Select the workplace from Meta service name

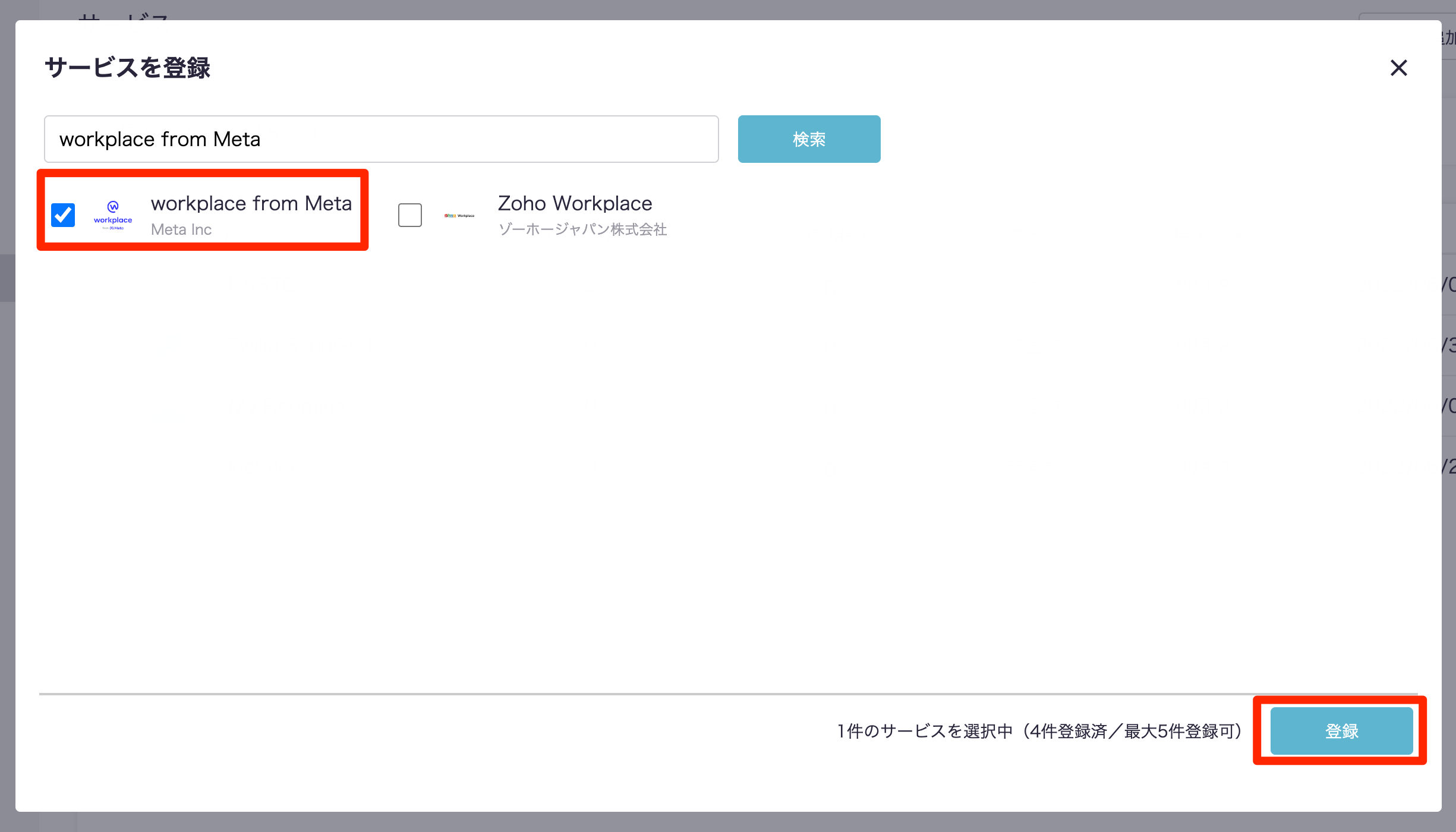(x=251, y=203)
